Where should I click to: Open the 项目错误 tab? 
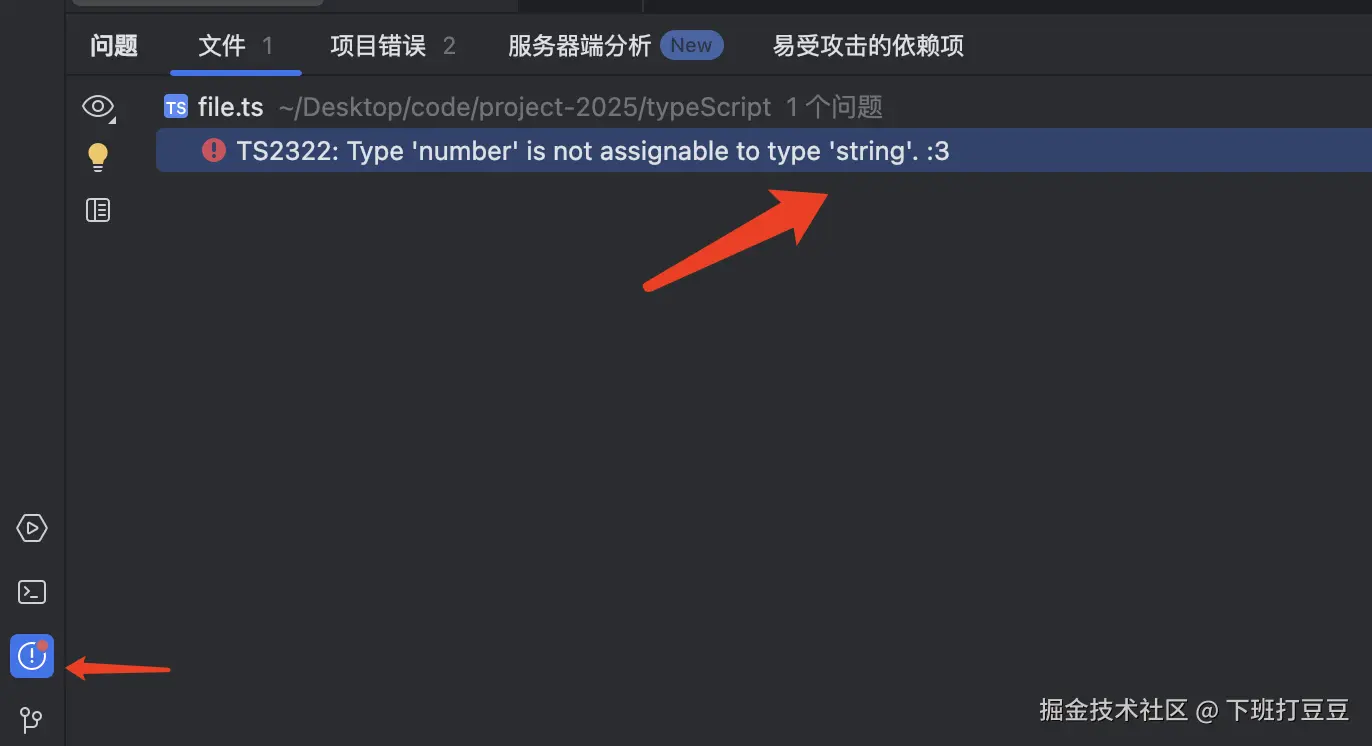[x=393, y=46]
